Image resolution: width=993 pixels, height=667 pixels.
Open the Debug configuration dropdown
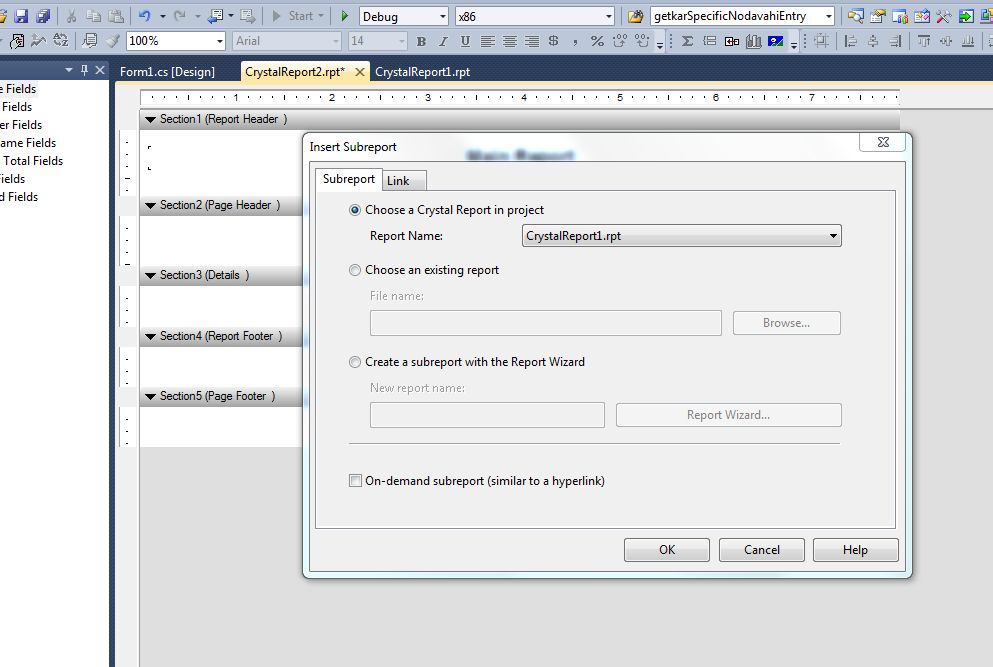pyautogui.click(x=403, y=16)
